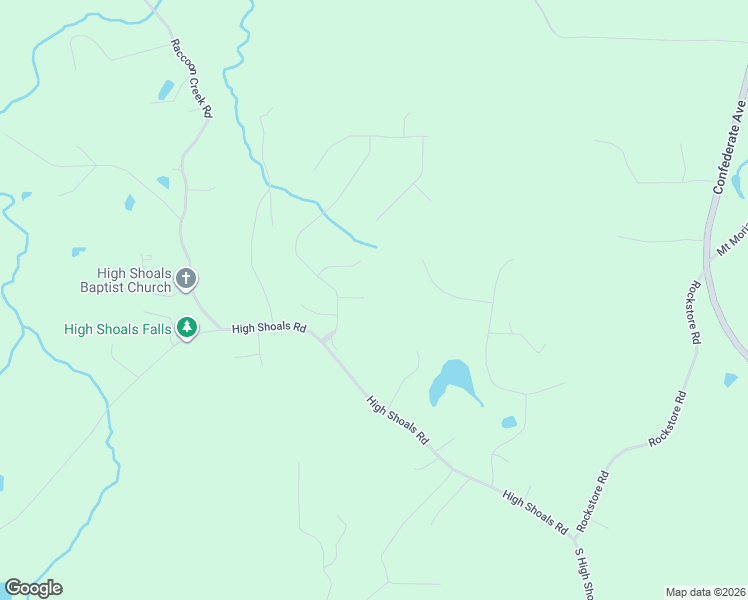748x600 pixels.
Task: Click the Raccoon Creek Rd label
Action: [x=191, y=78]
